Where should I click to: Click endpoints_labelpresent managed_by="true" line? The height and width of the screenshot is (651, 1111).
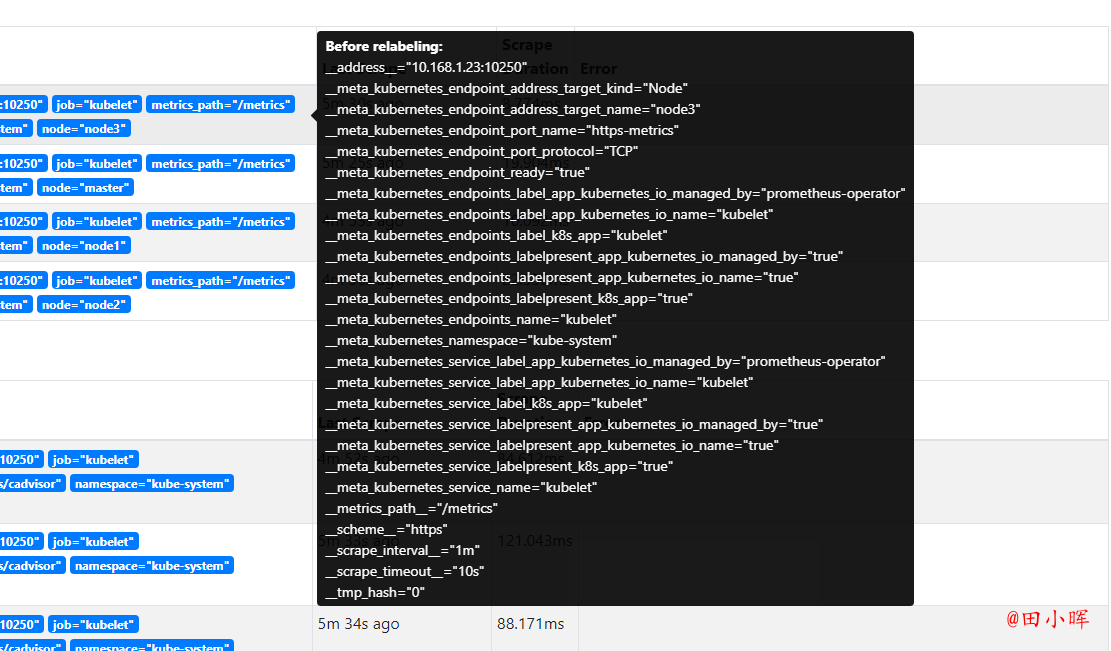pos(584,256)
